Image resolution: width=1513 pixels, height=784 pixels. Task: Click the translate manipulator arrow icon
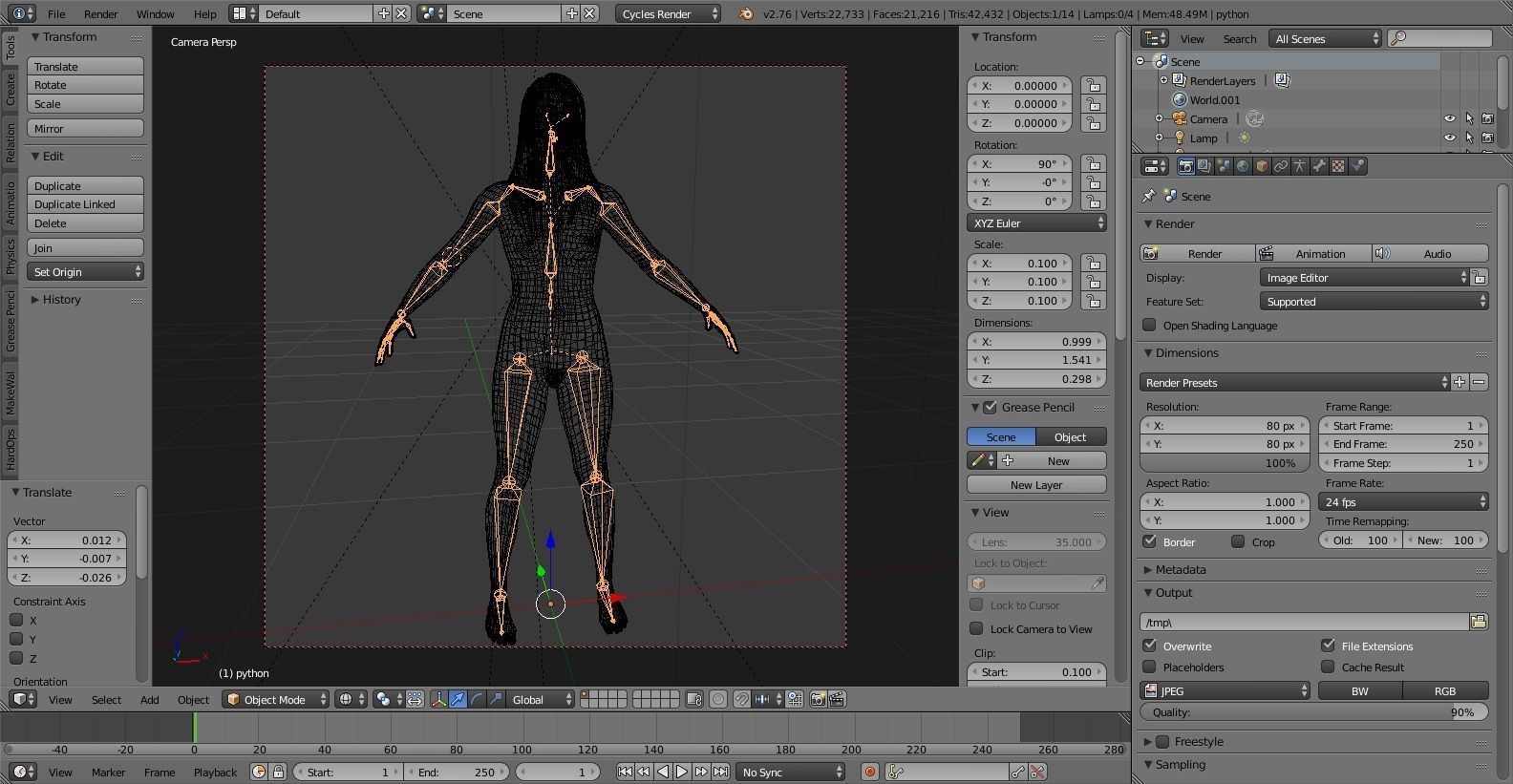pyautogui.click(x=458, y=700)
